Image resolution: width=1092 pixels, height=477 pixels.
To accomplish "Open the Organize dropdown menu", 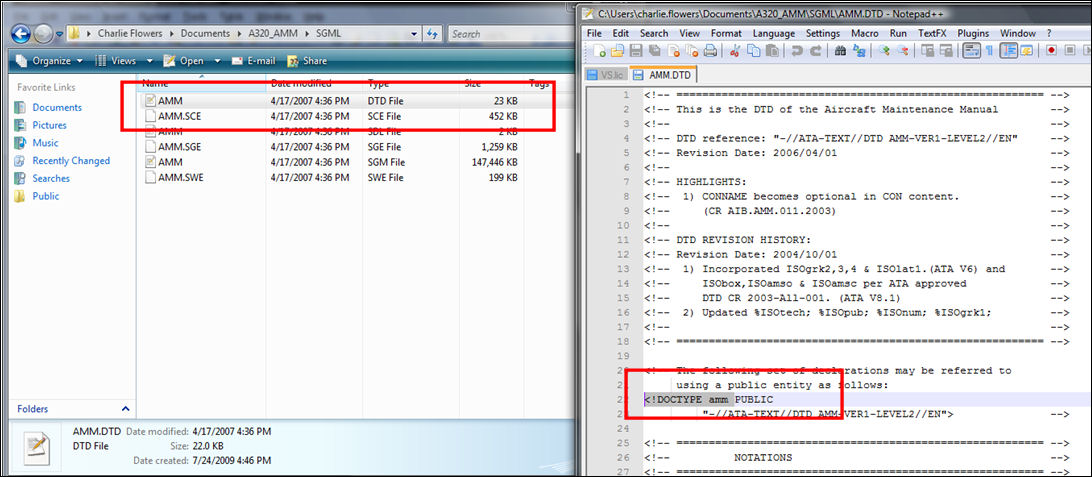I will 49,61.
